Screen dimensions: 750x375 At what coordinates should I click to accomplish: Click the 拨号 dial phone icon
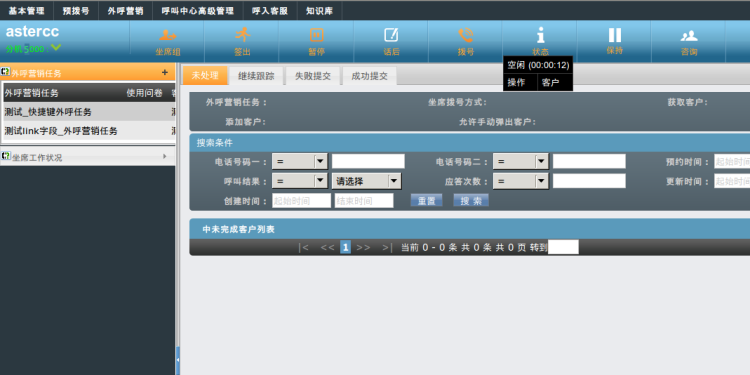[x=465, y=35]
